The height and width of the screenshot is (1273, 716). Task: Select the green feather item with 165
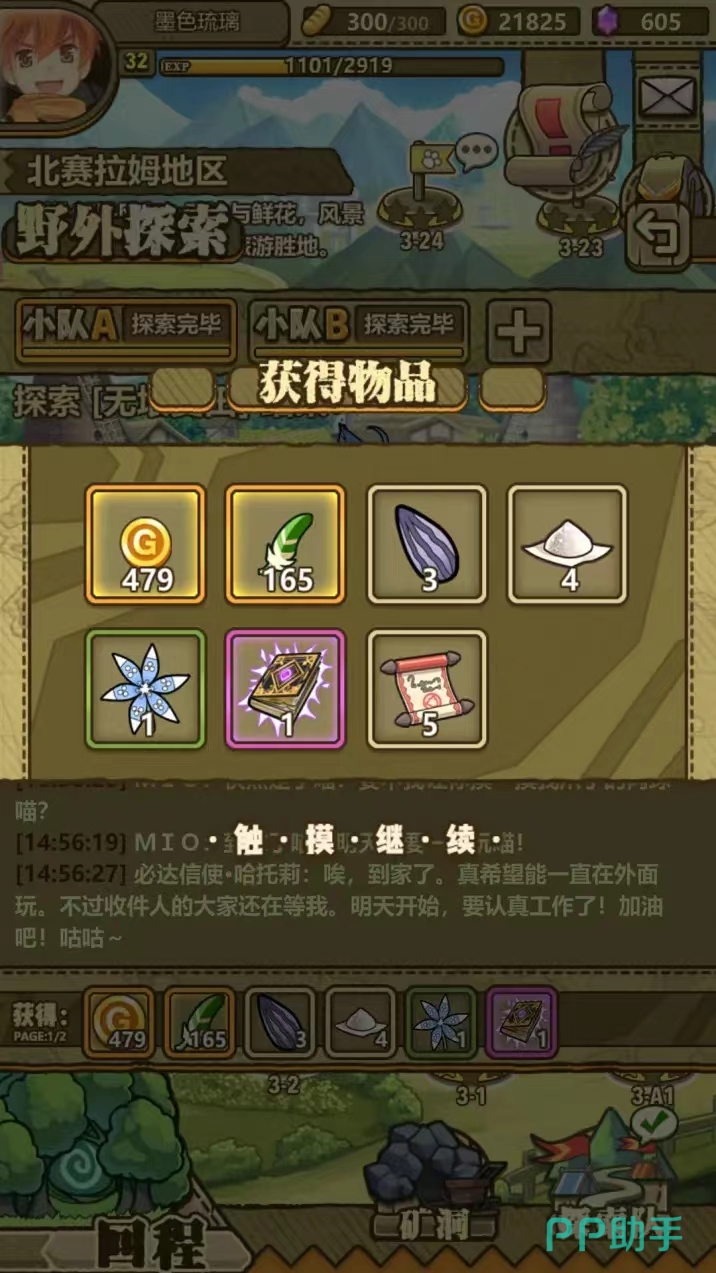286,545
